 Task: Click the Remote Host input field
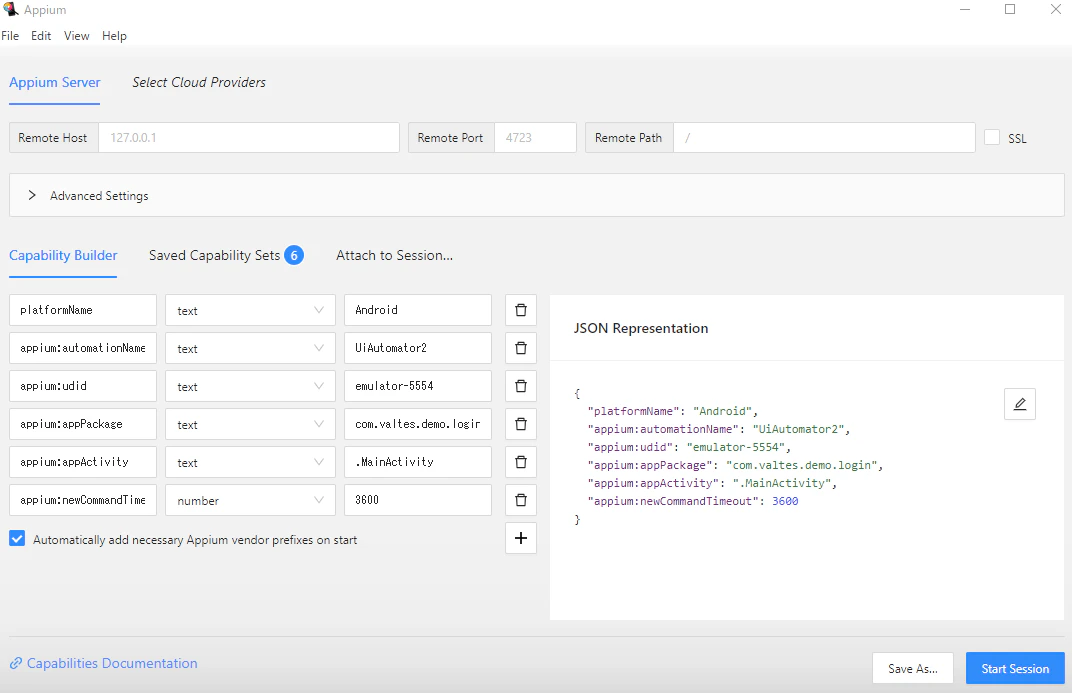pyautogui.click(x=249, y=137)
